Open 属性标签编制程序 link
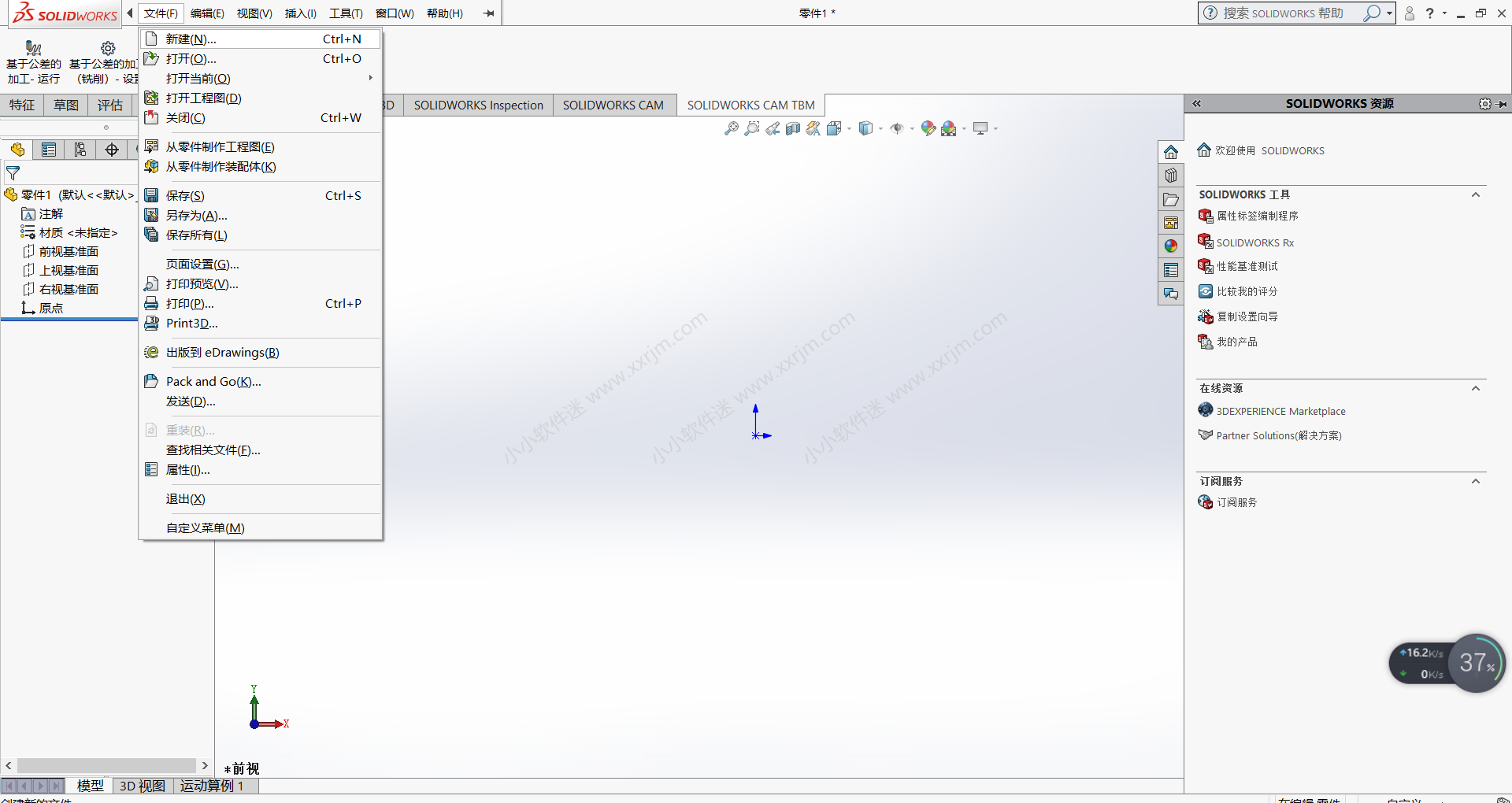This screenshot has width=1512, height=803. [x=1257, y=216]
